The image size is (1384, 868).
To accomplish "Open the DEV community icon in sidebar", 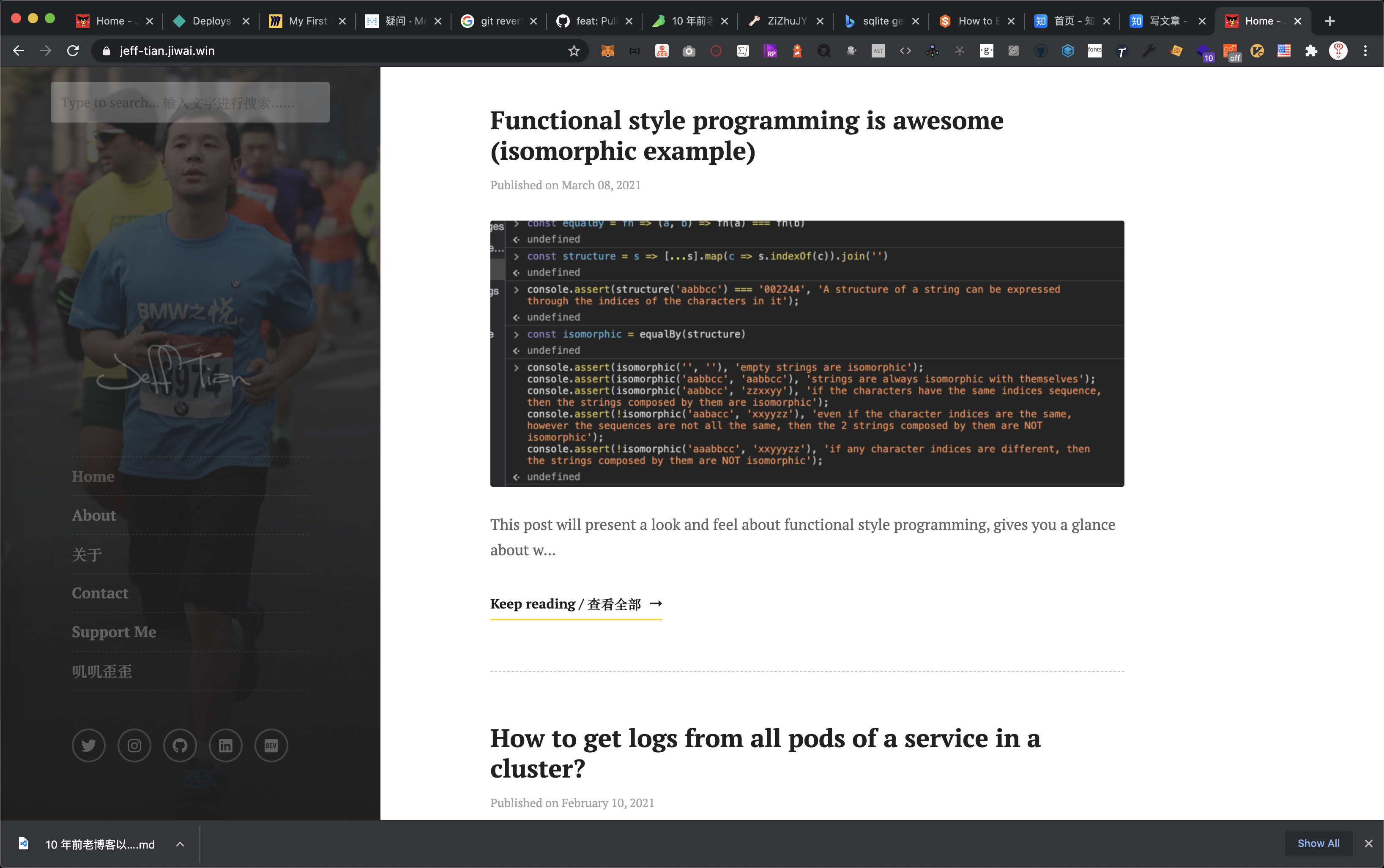I will 271,745.
